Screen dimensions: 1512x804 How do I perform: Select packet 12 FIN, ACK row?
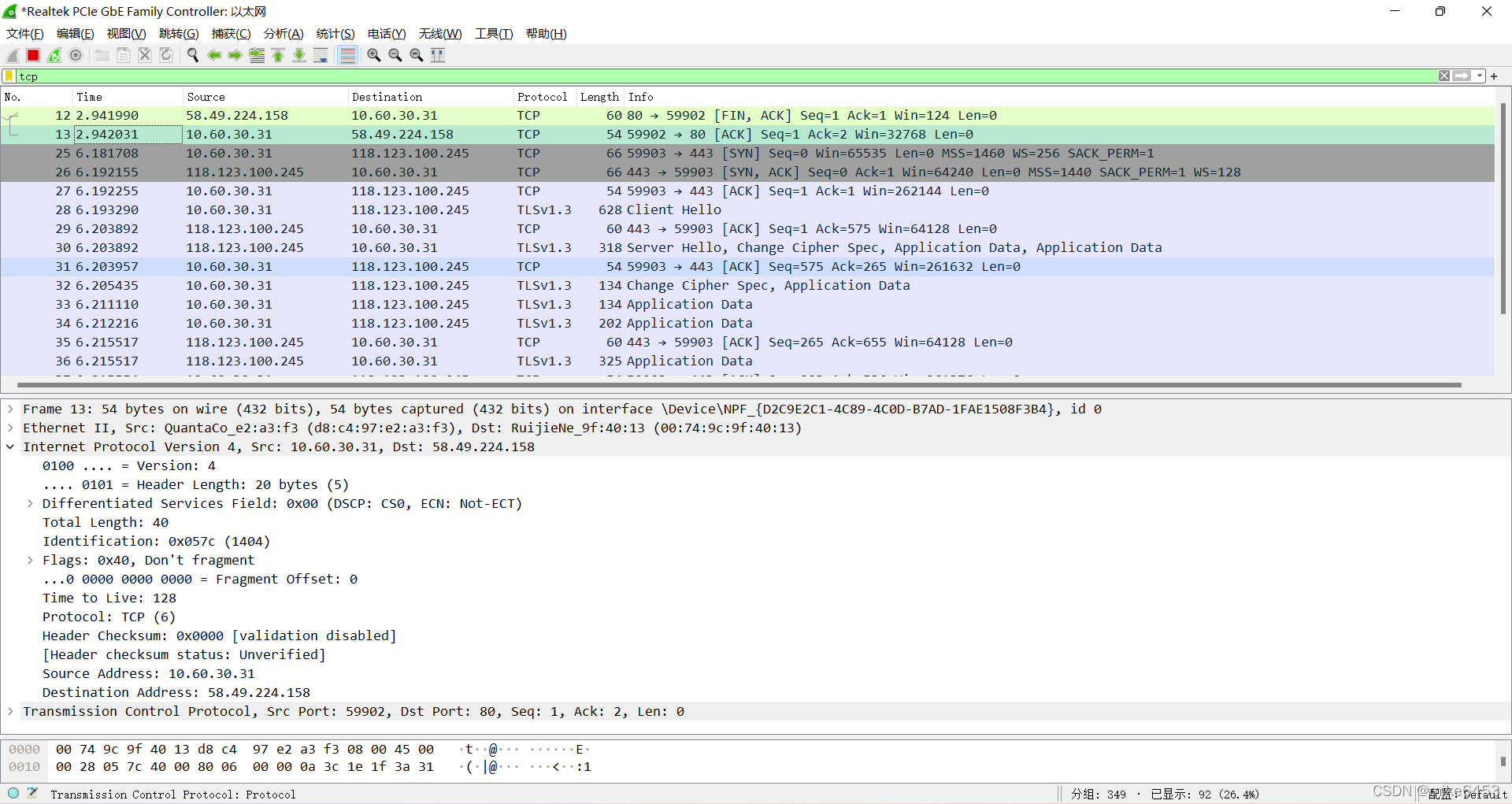click(x=747, y=115)
